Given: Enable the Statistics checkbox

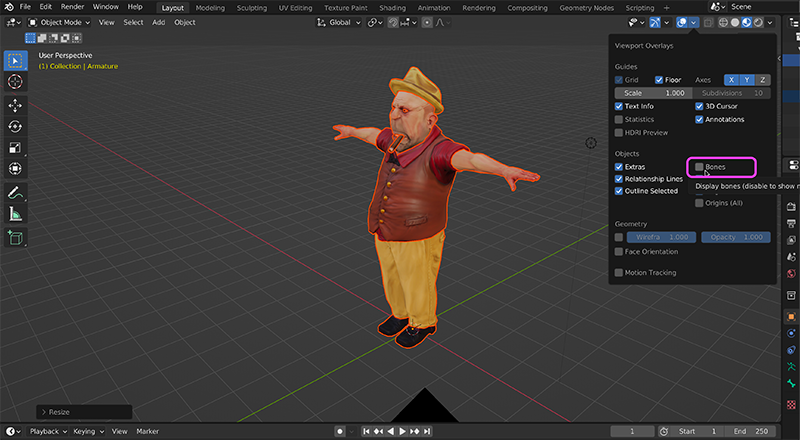Looking at the screenshot, I should click(618, 119).
